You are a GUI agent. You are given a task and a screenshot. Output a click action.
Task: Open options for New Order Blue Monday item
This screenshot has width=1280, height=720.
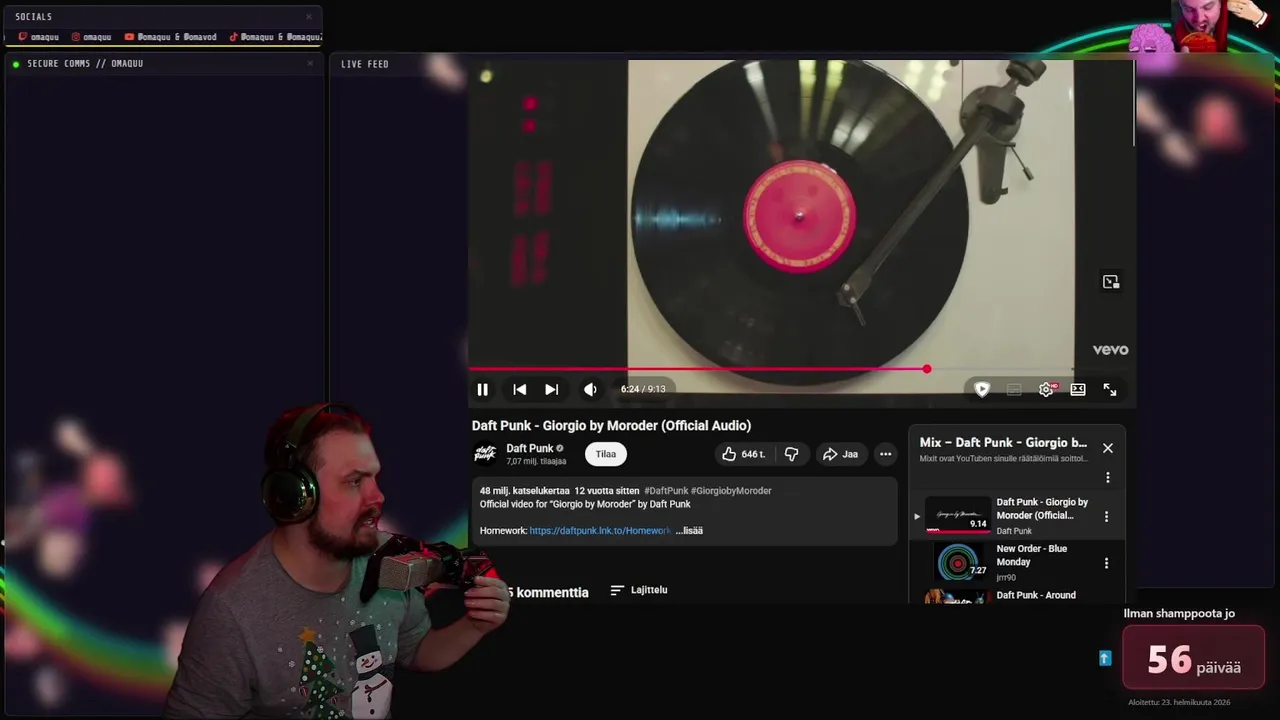coord(1106,563)
